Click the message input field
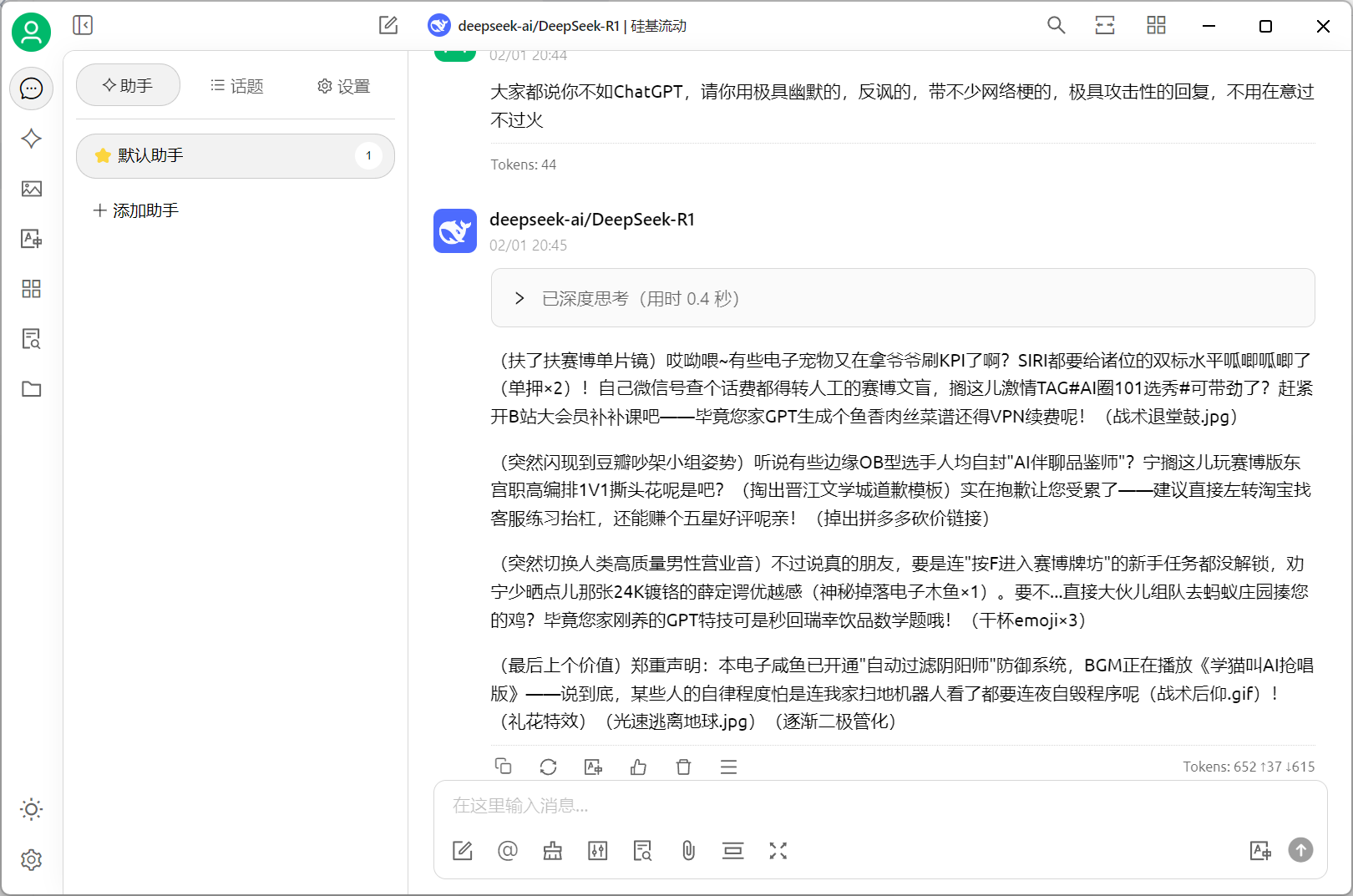The height and width of the screenshot is (896, 1353). pyautogui.click(x=879, y=806)
